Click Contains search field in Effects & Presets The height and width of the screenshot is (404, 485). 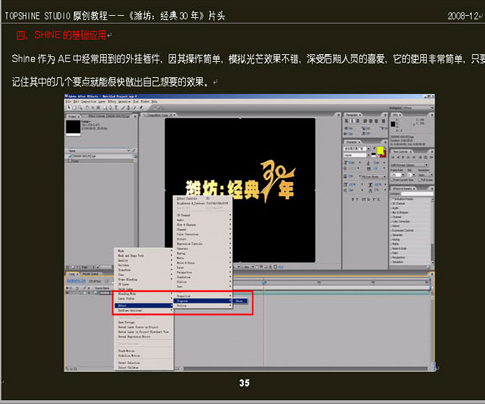(x=417, y=194)
